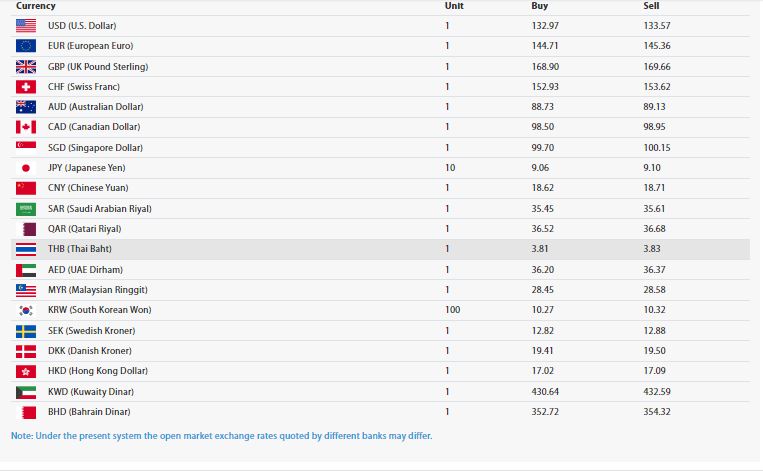Viewport: 763px width, 471px height.
Task: Click the Sell column header
Action: click(651, 6)
